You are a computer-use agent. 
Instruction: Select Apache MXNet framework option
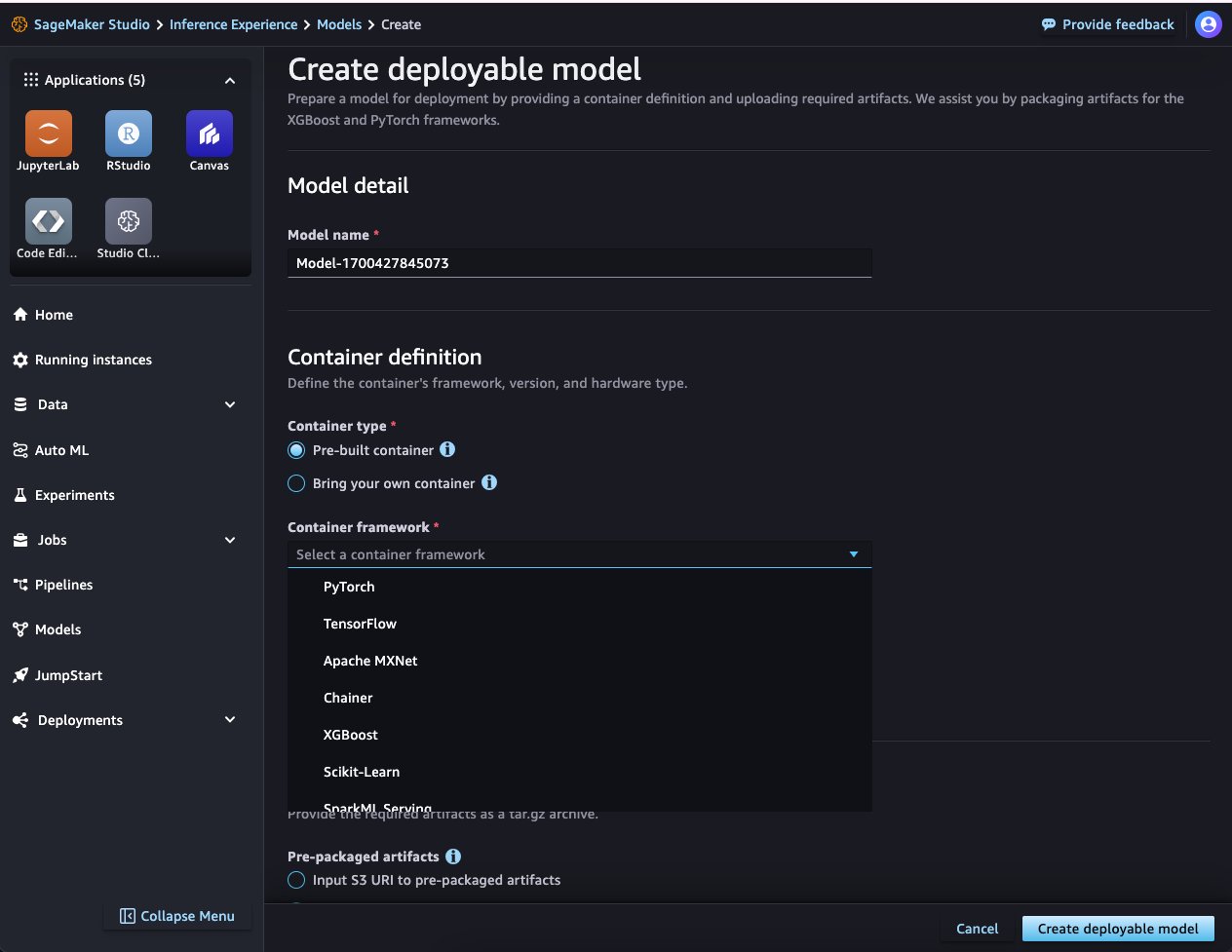pyautogui.click(x=580, y=661)
